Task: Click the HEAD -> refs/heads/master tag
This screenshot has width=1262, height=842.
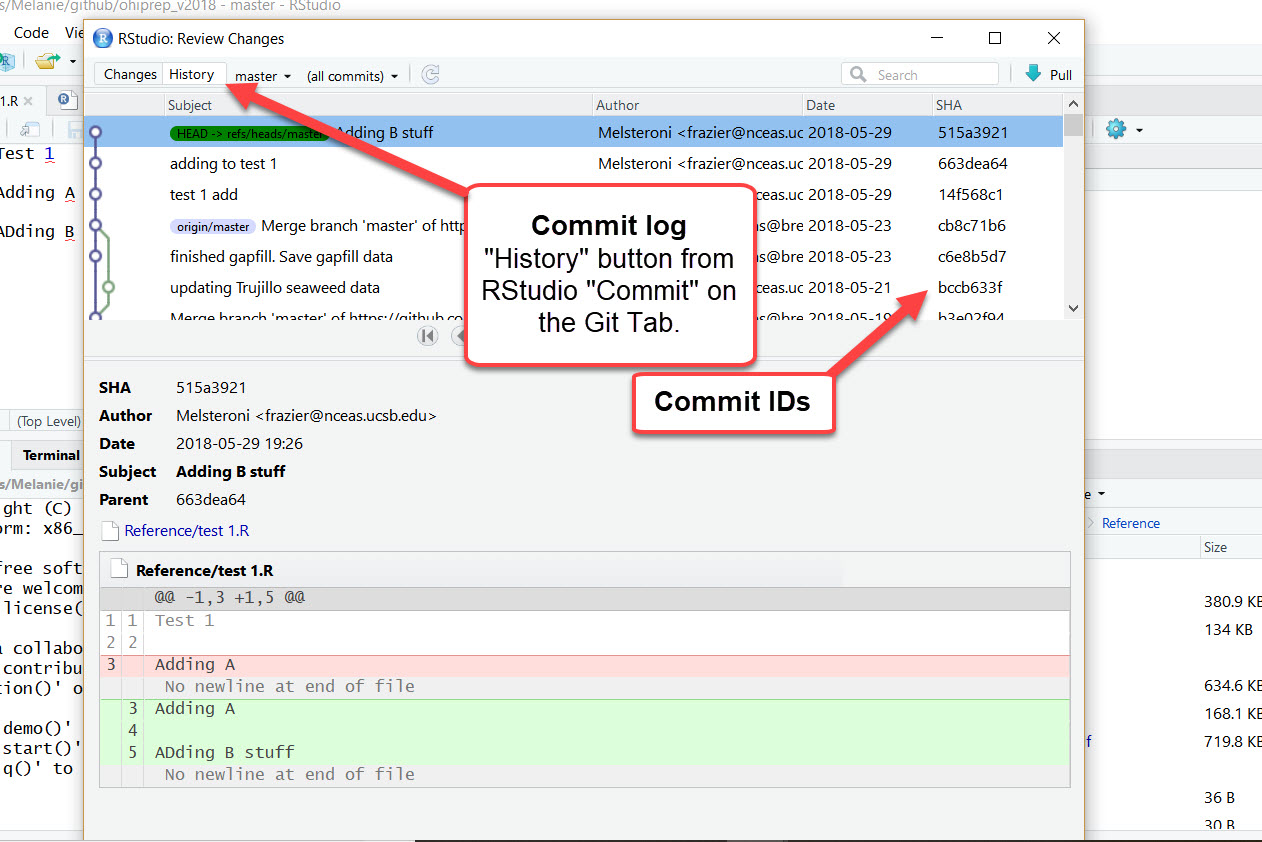Action: point(249,133)
